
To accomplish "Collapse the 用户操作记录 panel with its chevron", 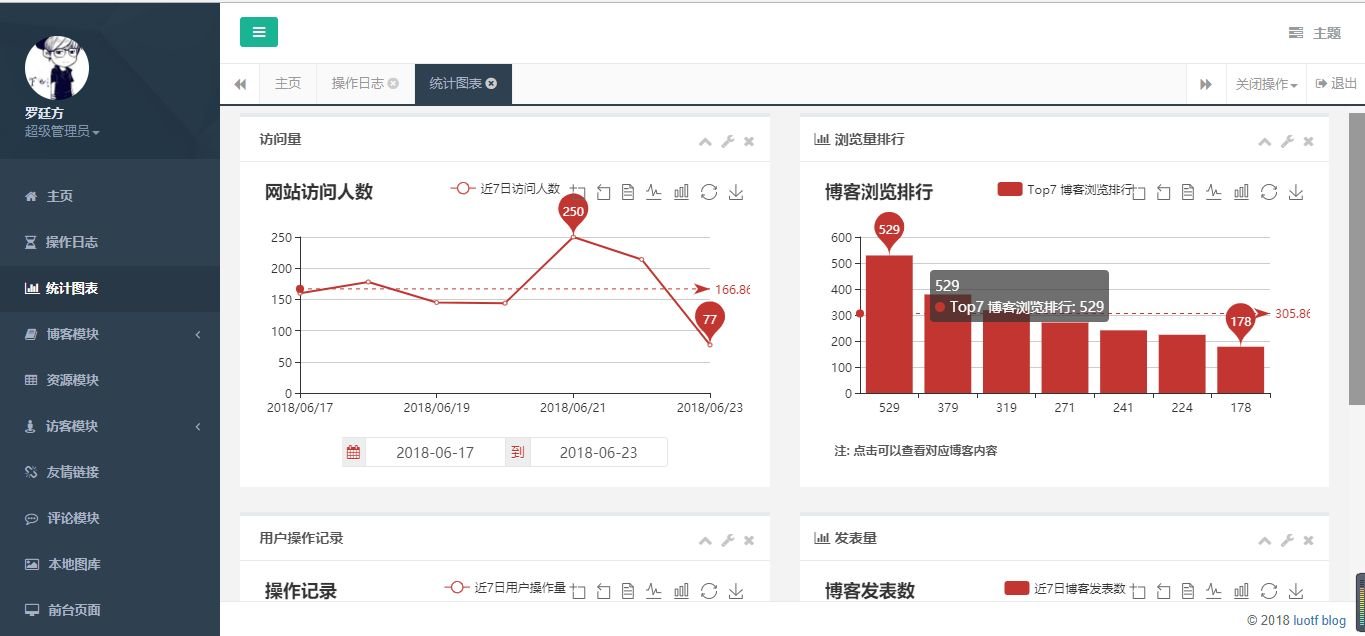I will (705, 541).
